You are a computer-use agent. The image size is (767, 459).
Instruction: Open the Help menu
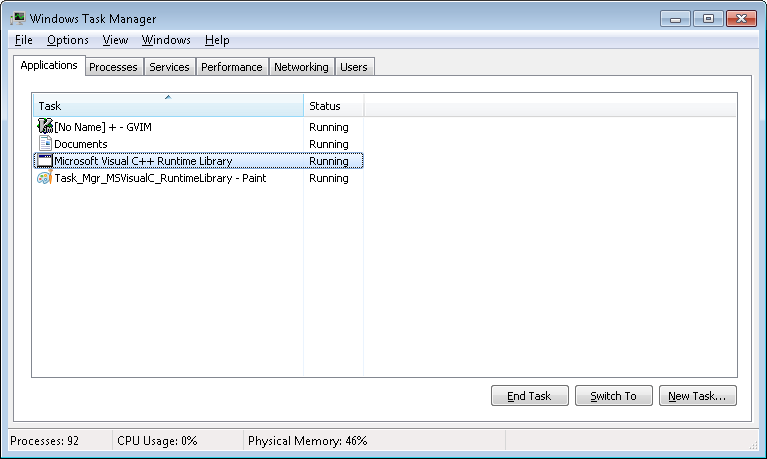217,40
